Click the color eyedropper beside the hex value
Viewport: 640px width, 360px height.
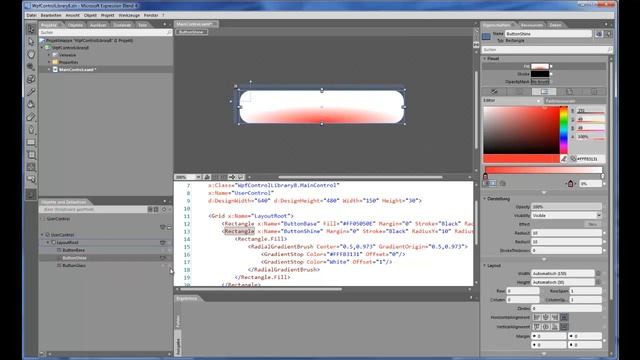[564, 159]
